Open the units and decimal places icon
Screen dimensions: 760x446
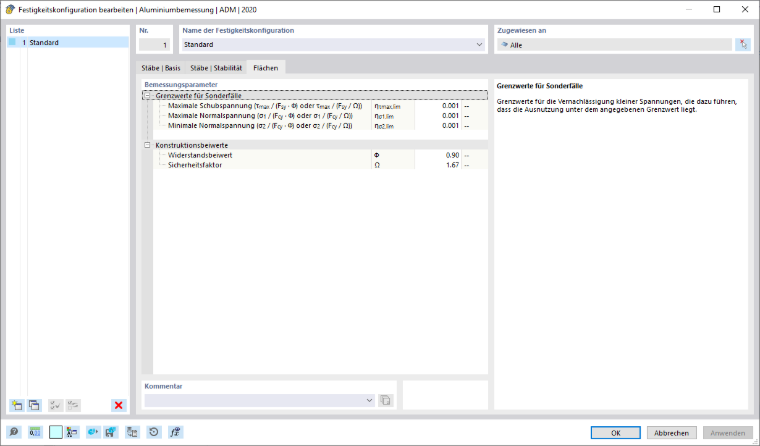(x=35, y=432)
